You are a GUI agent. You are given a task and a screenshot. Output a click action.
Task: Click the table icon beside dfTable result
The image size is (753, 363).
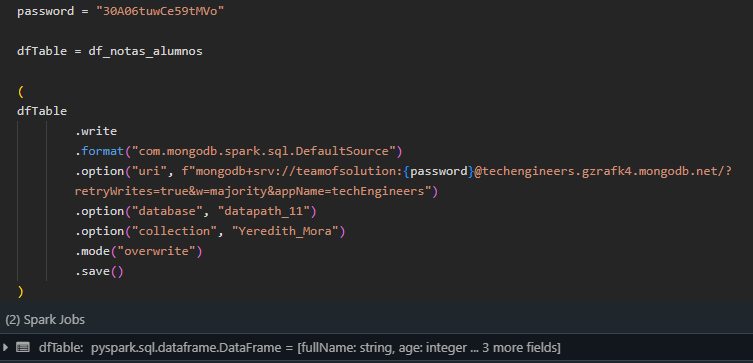pyautogui.click(x=23, y=347)
